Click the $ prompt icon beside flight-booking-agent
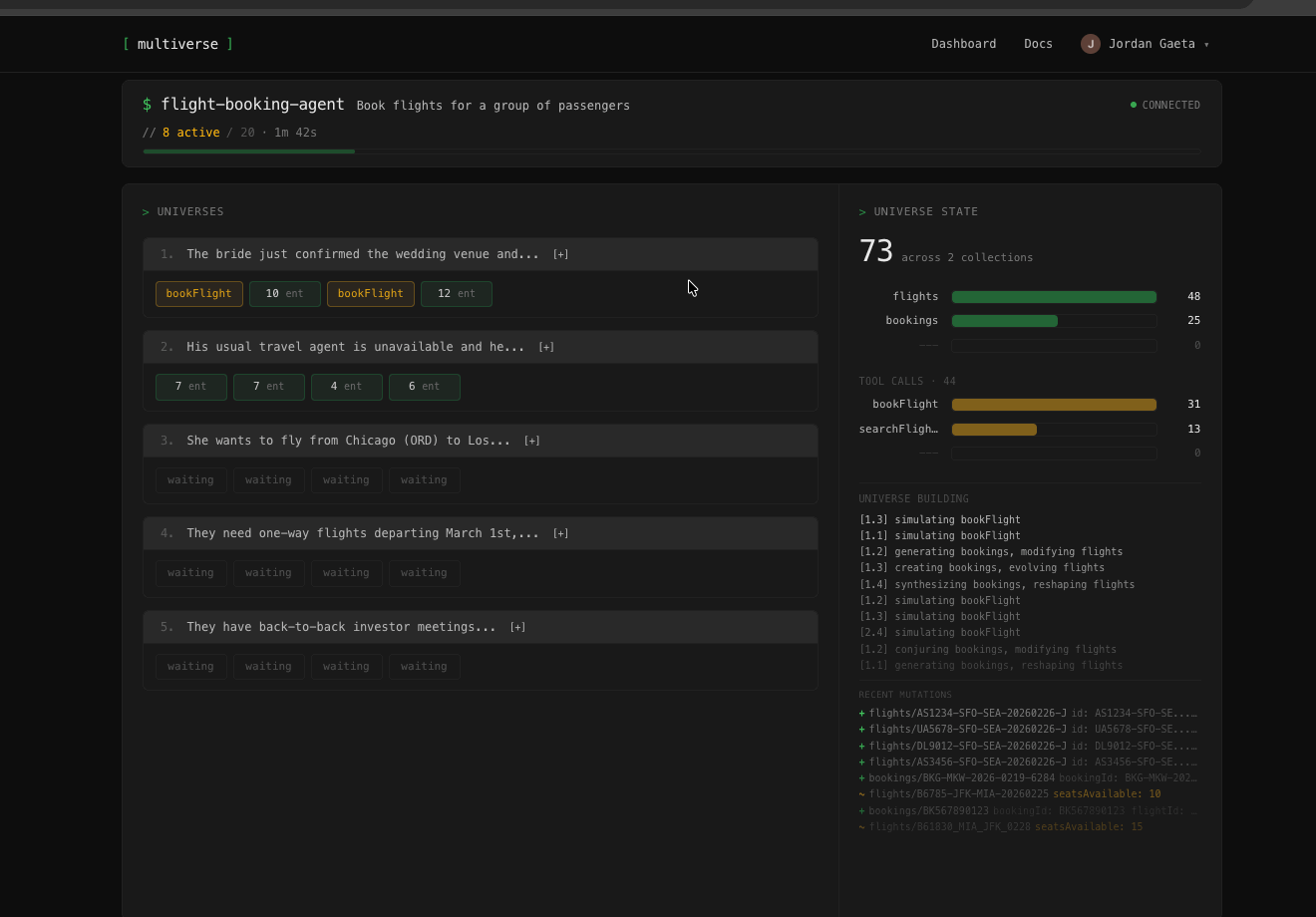The height and width of the screenshot is (917, 1316). 146,104
